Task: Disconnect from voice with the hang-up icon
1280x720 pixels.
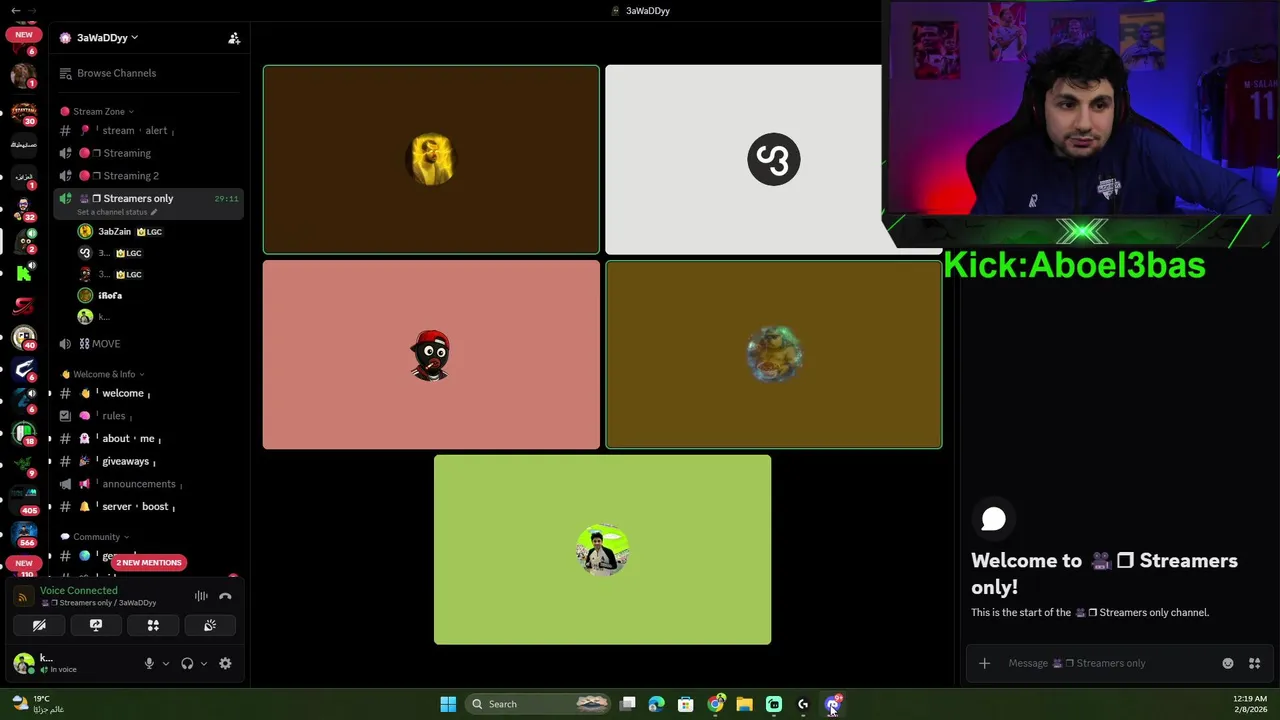Action: coord(225,596)
